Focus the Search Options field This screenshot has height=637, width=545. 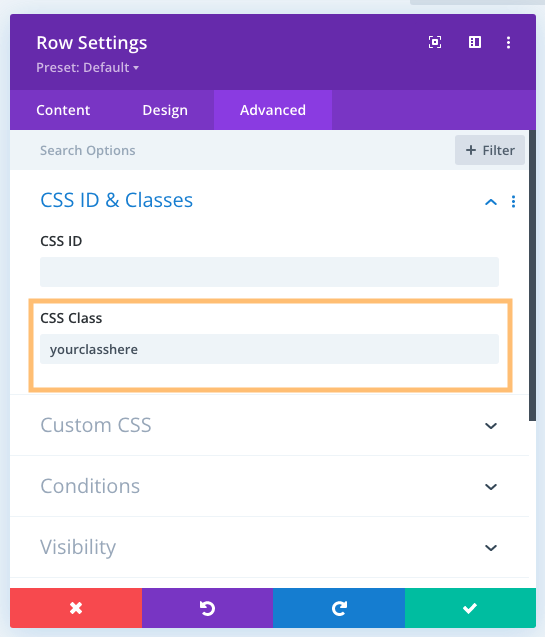231,150
